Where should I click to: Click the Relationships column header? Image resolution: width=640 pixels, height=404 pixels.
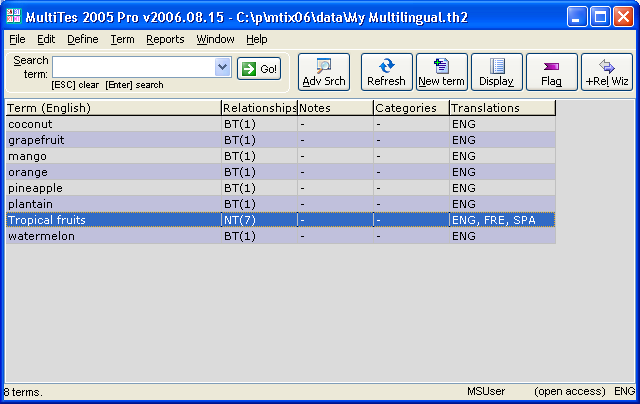(259, 108)
